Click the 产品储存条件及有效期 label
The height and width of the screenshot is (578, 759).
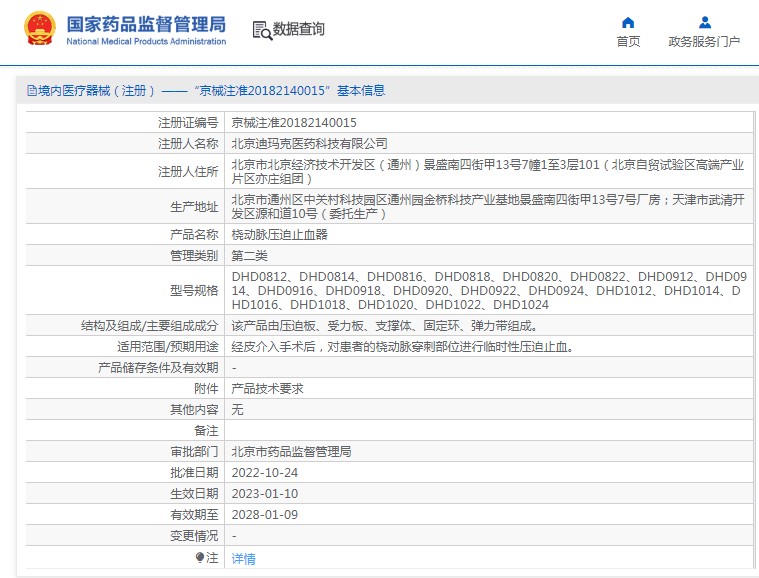click(x=158, y=367)
